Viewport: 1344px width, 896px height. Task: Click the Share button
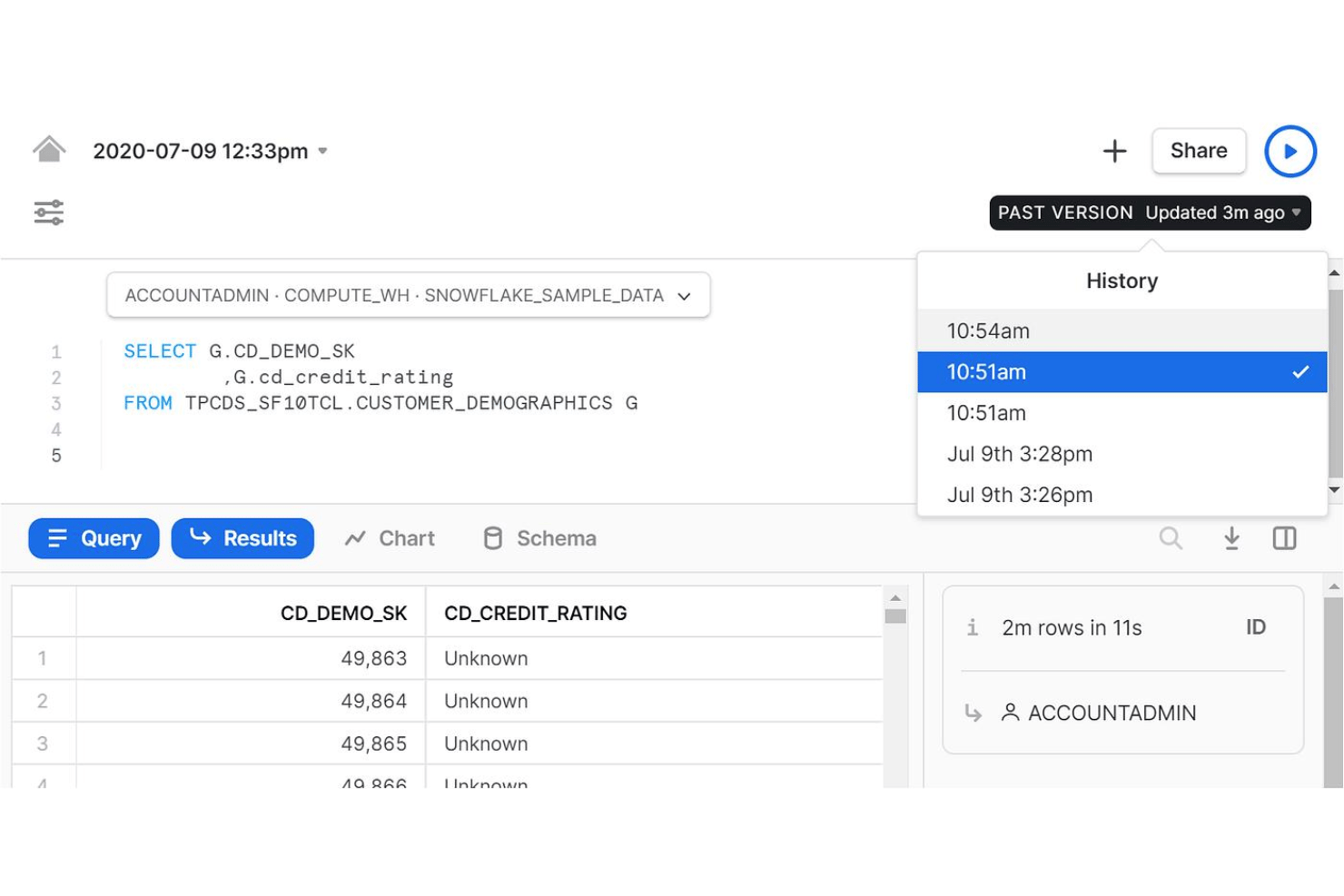coord(1199,151)
